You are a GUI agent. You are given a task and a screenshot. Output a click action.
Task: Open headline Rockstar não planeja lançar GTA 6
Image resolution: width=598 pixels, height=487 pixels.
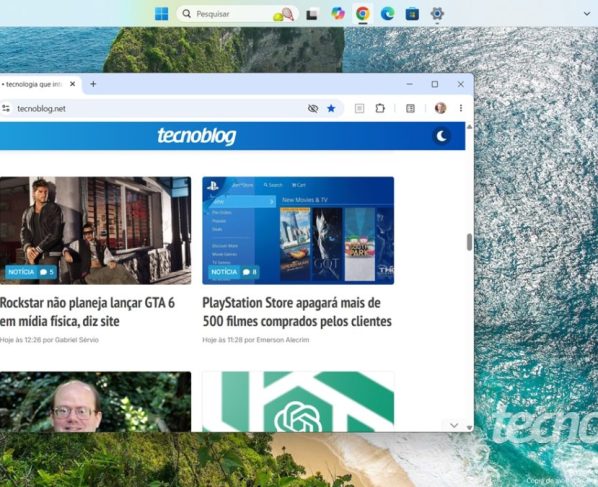coord(87,312)
